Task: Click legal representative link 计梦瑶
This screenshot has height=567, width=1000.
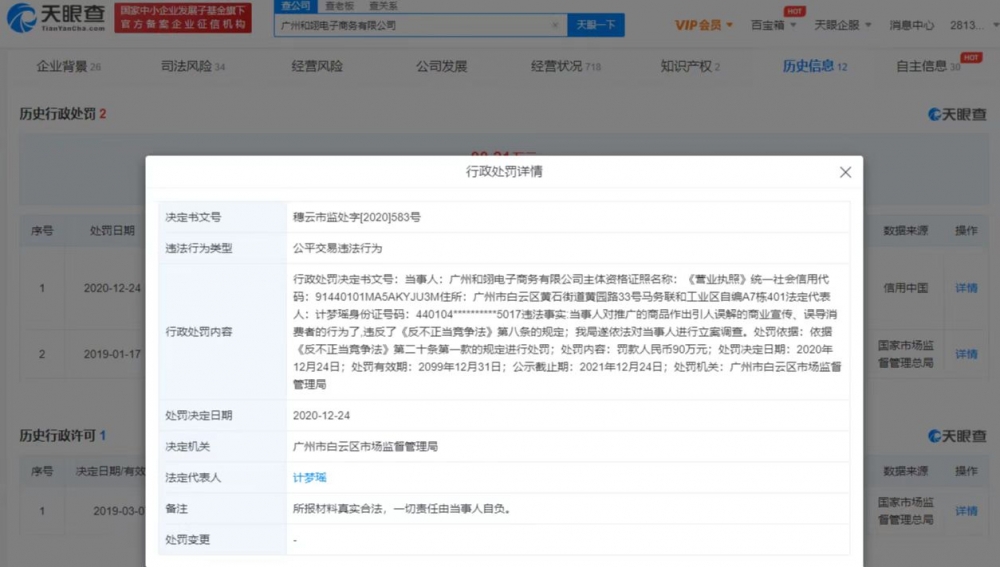Action: click(309, 478)
